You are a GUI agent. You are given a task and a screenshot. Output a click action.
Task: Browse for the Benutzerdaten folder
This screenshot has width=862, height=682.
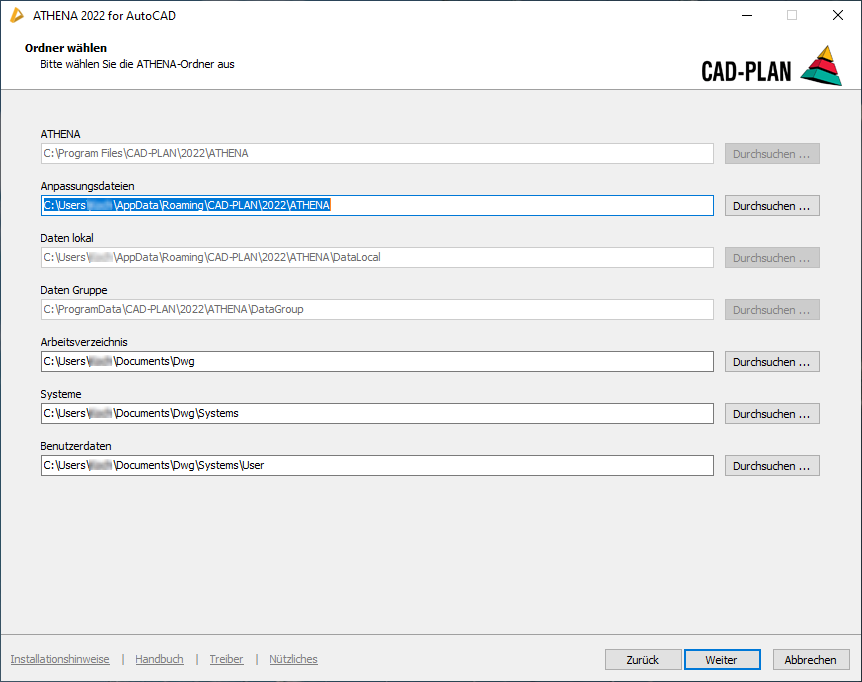[772, 466]
